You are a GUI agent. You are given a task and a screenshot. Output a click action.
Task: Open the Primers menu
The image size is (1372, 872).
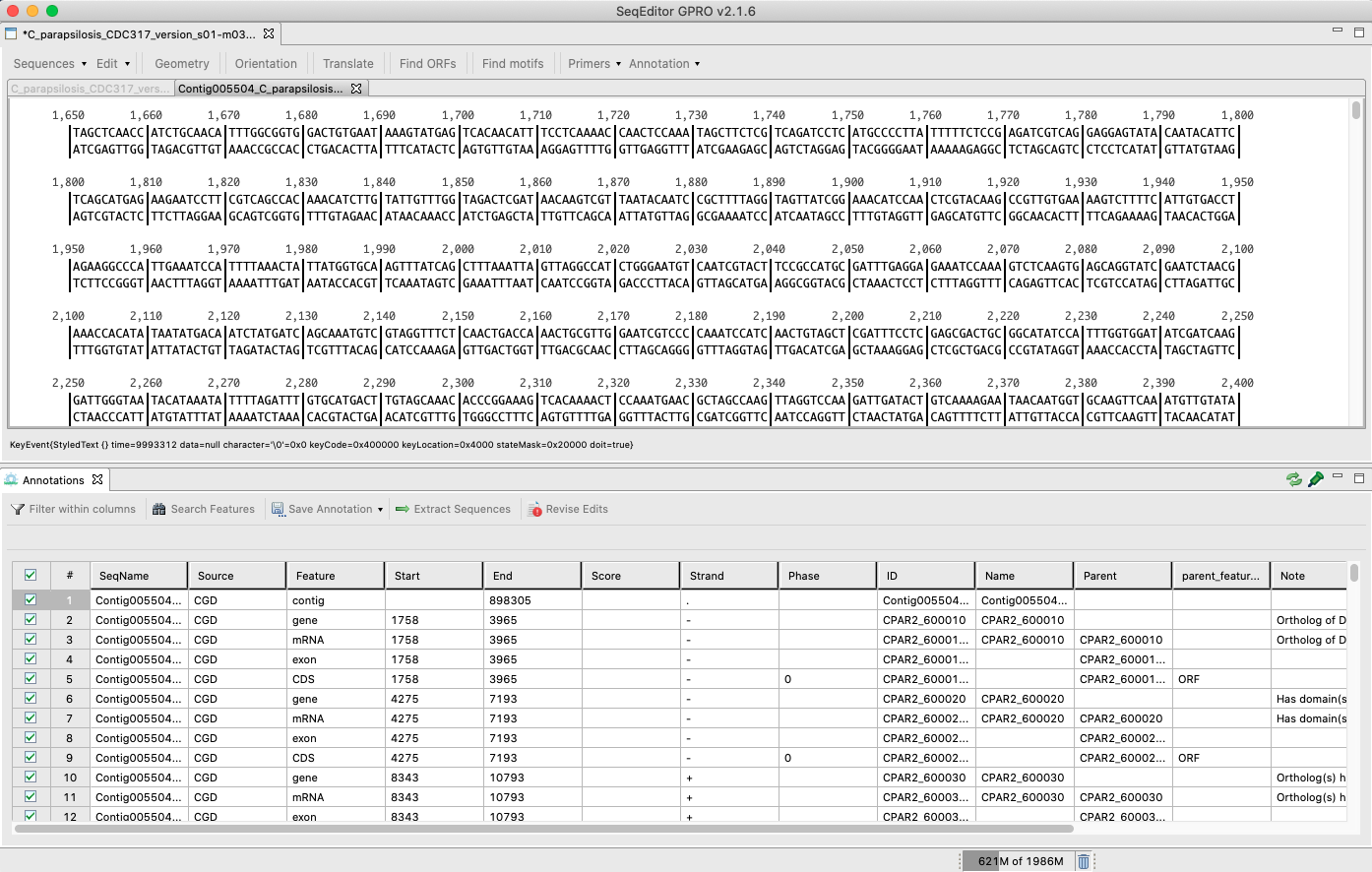pyautogui.click(x=593, y=64)
